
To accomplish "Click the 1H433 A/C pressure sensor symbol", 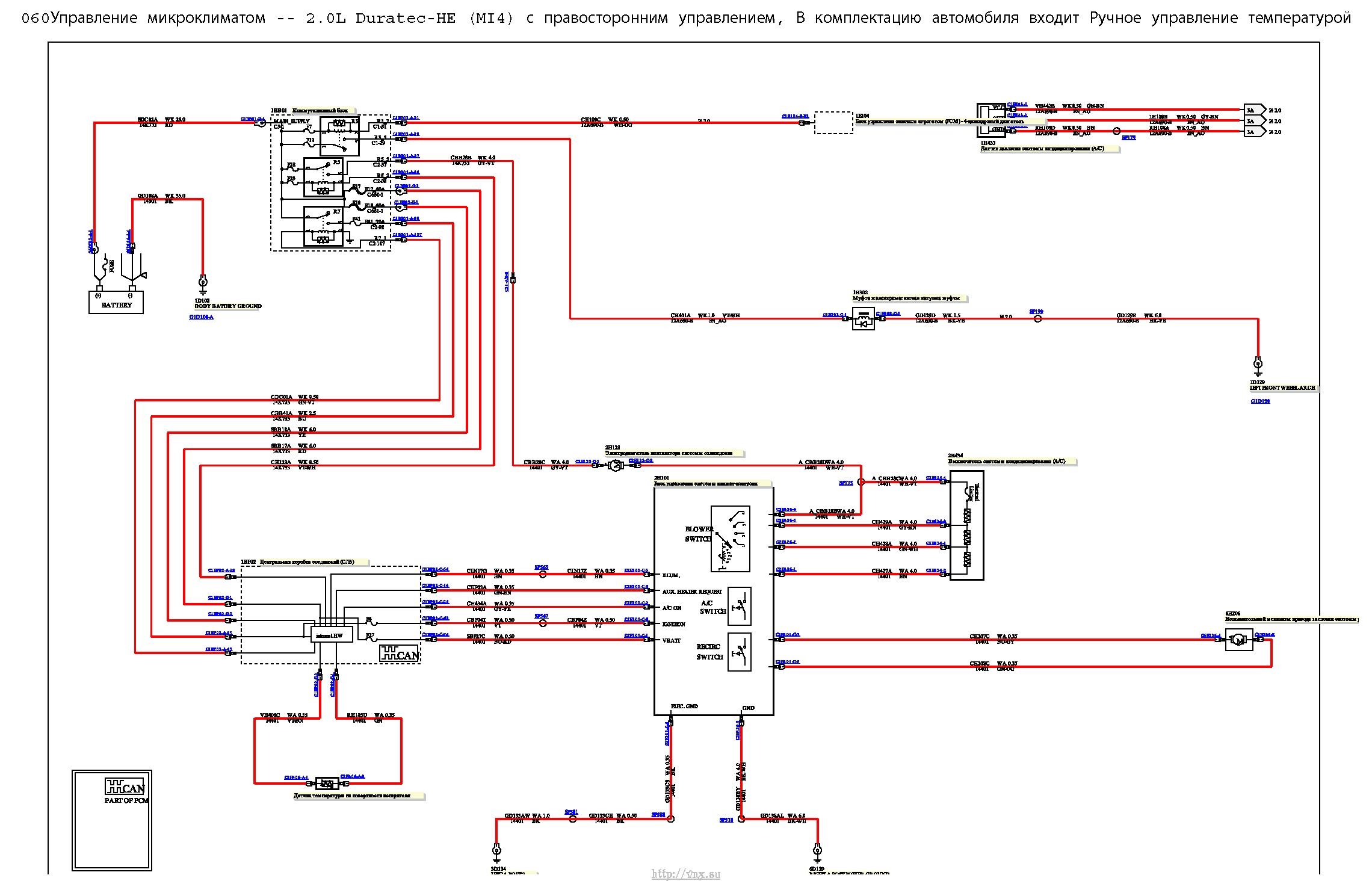I will (x=991, y=120).
